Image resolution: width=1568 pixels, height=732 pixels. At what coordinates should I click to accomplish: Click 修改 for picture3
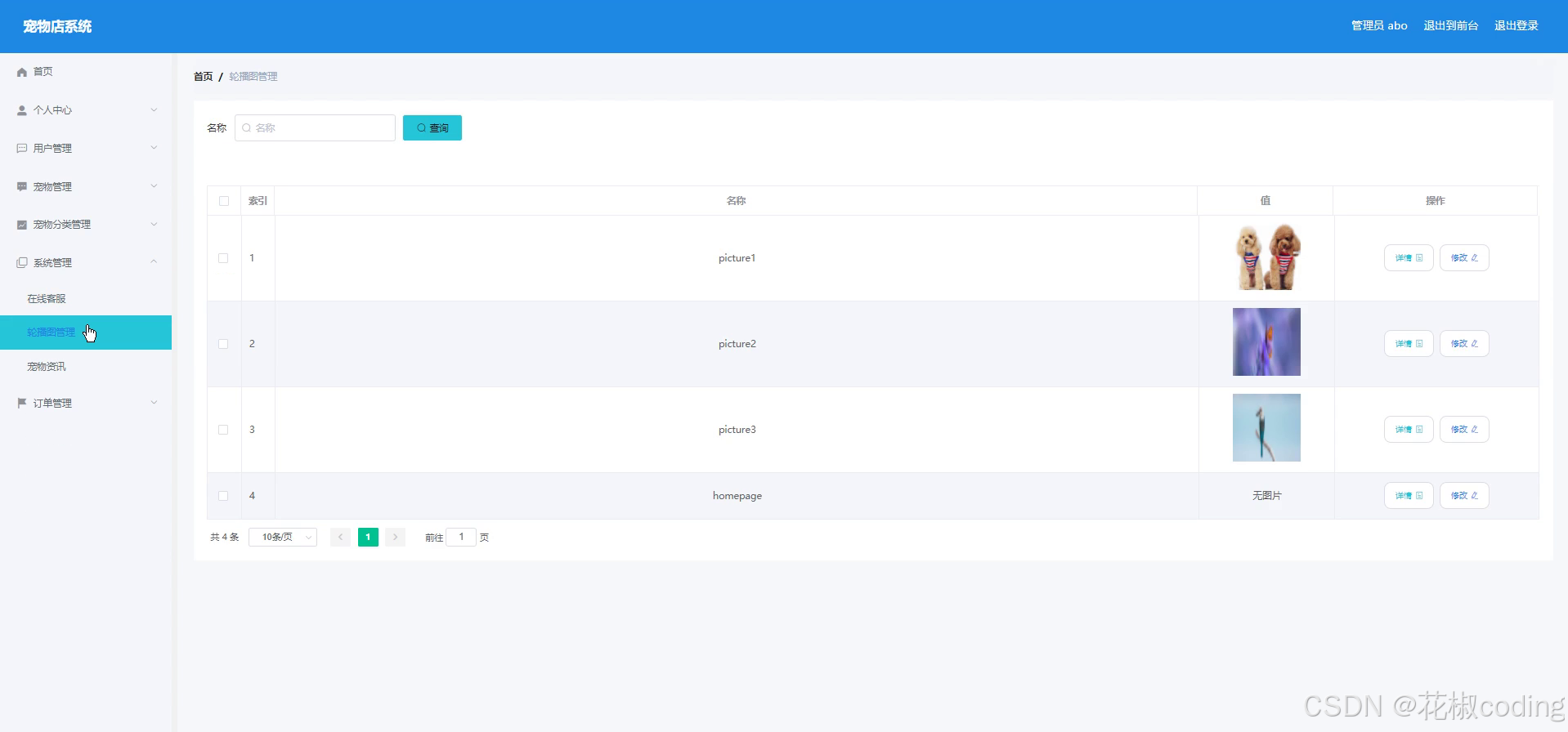(1464, 430)
